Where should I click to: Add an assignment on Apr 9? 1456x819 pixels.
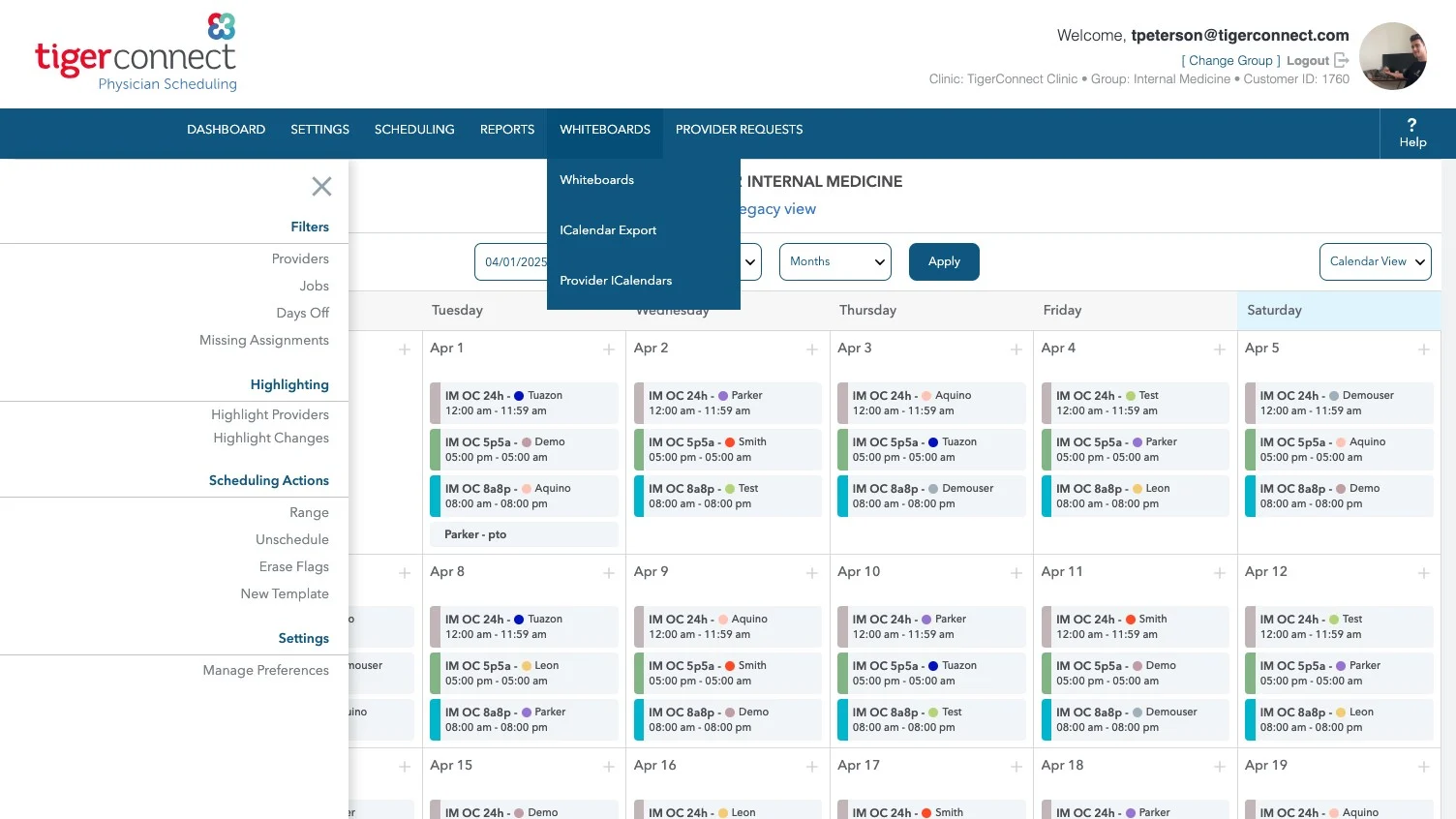tap(812, 573)
